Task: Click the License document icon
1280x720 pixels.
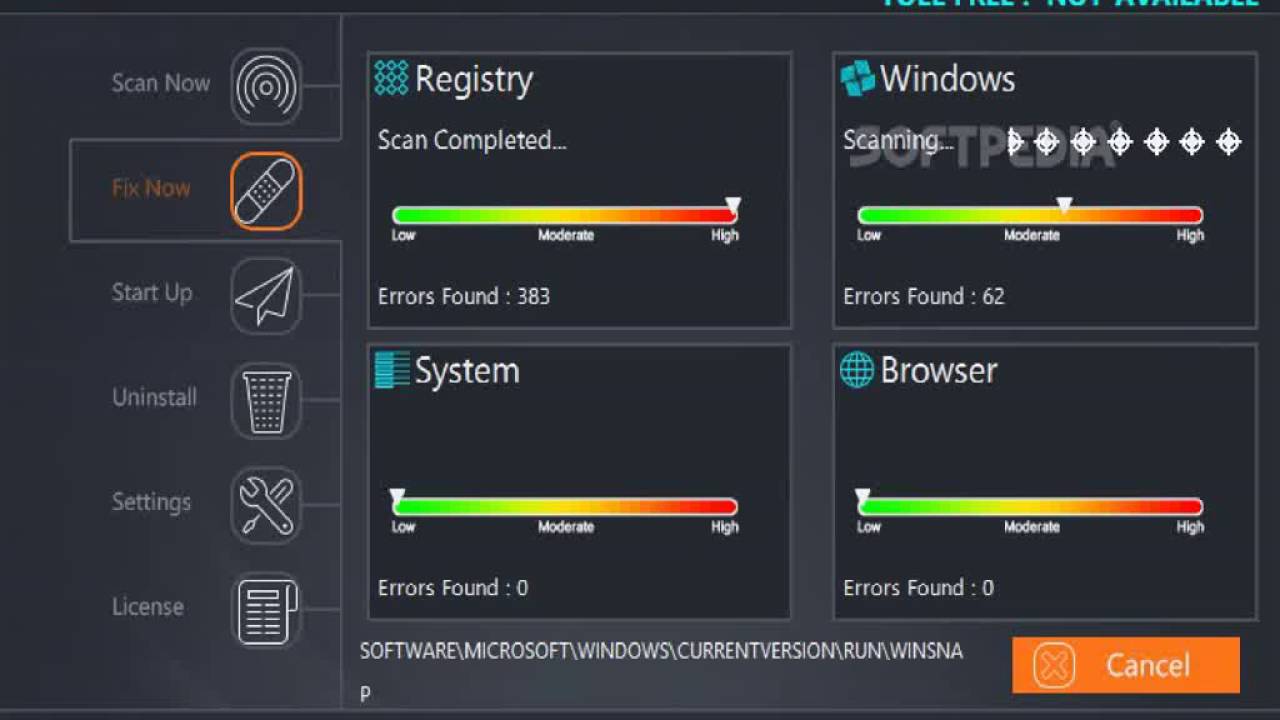Action: pyautogui.click(x=266, y=610)
